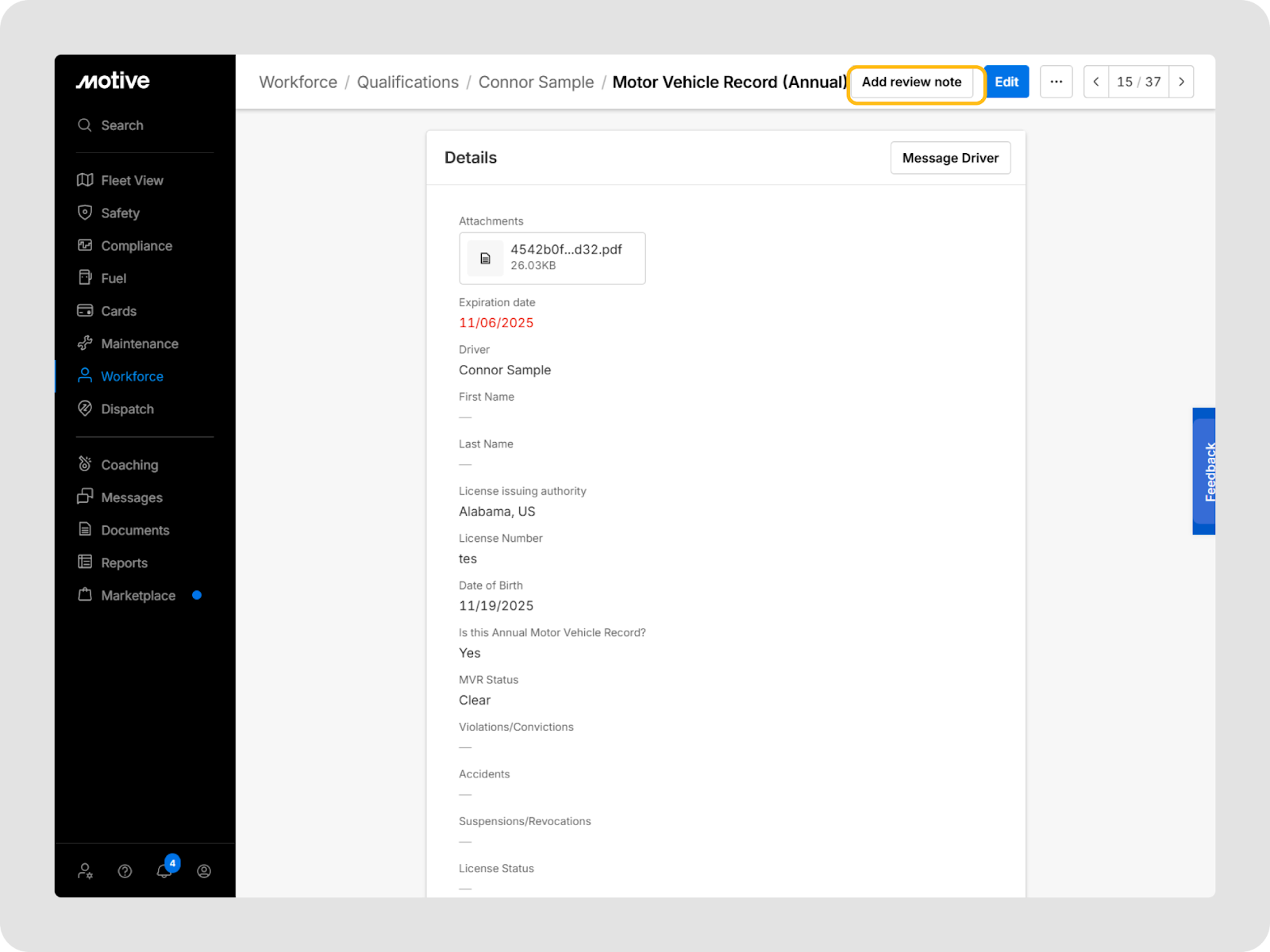Click the Motive logo in sidebar
Image resolution: width=1270 pixels, height=952 pixels.
coord(113,81)
